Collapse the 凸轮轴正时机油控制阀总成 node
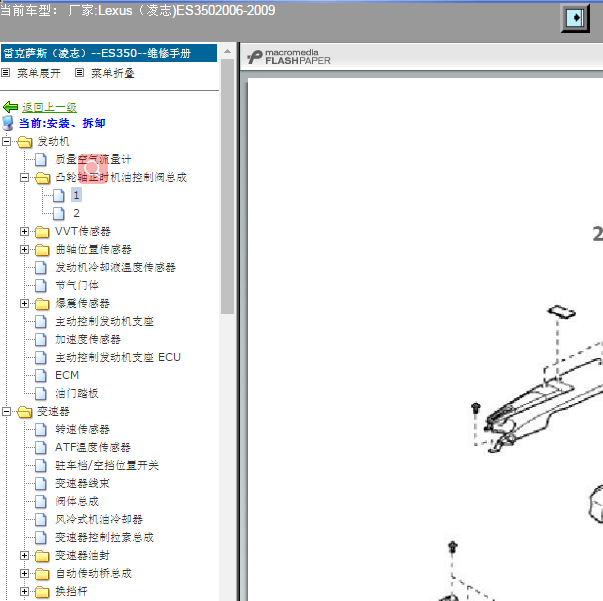The width and height of the screenshot is (603, 601). [24, 178]
